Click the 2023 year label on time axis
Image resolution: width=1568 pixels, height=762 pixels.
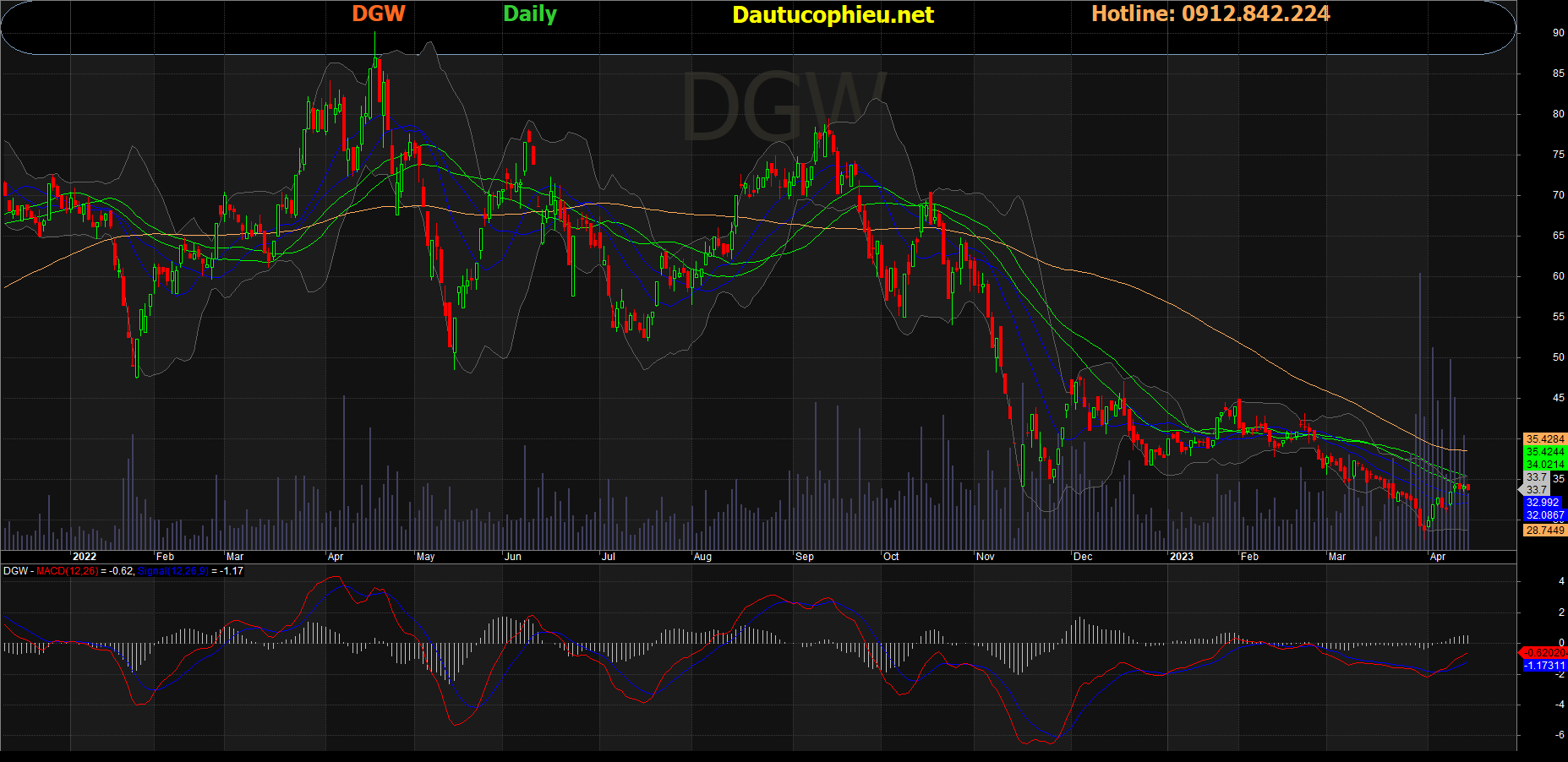[1182, 557]
